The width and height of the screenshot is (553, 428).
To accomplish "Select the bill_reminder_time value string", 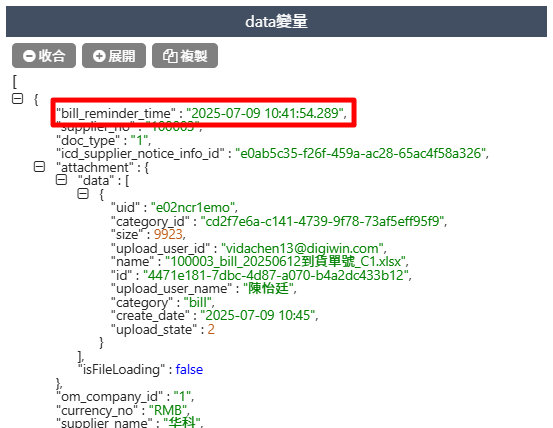I will point(265,113).
